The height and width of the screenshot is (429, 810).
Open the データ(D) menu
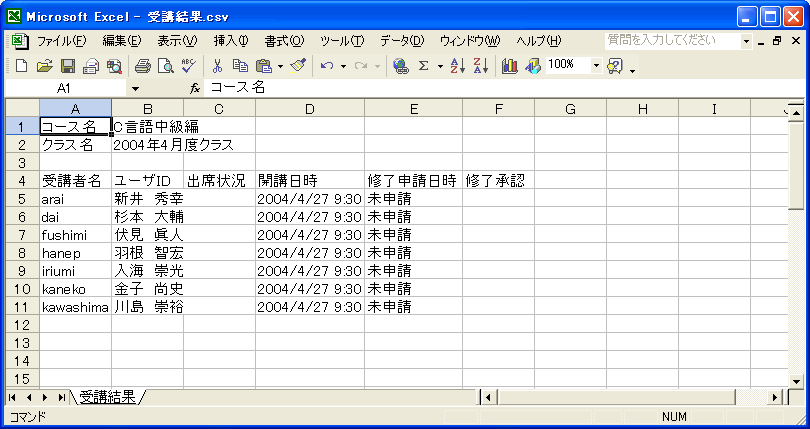pos(402,41)
